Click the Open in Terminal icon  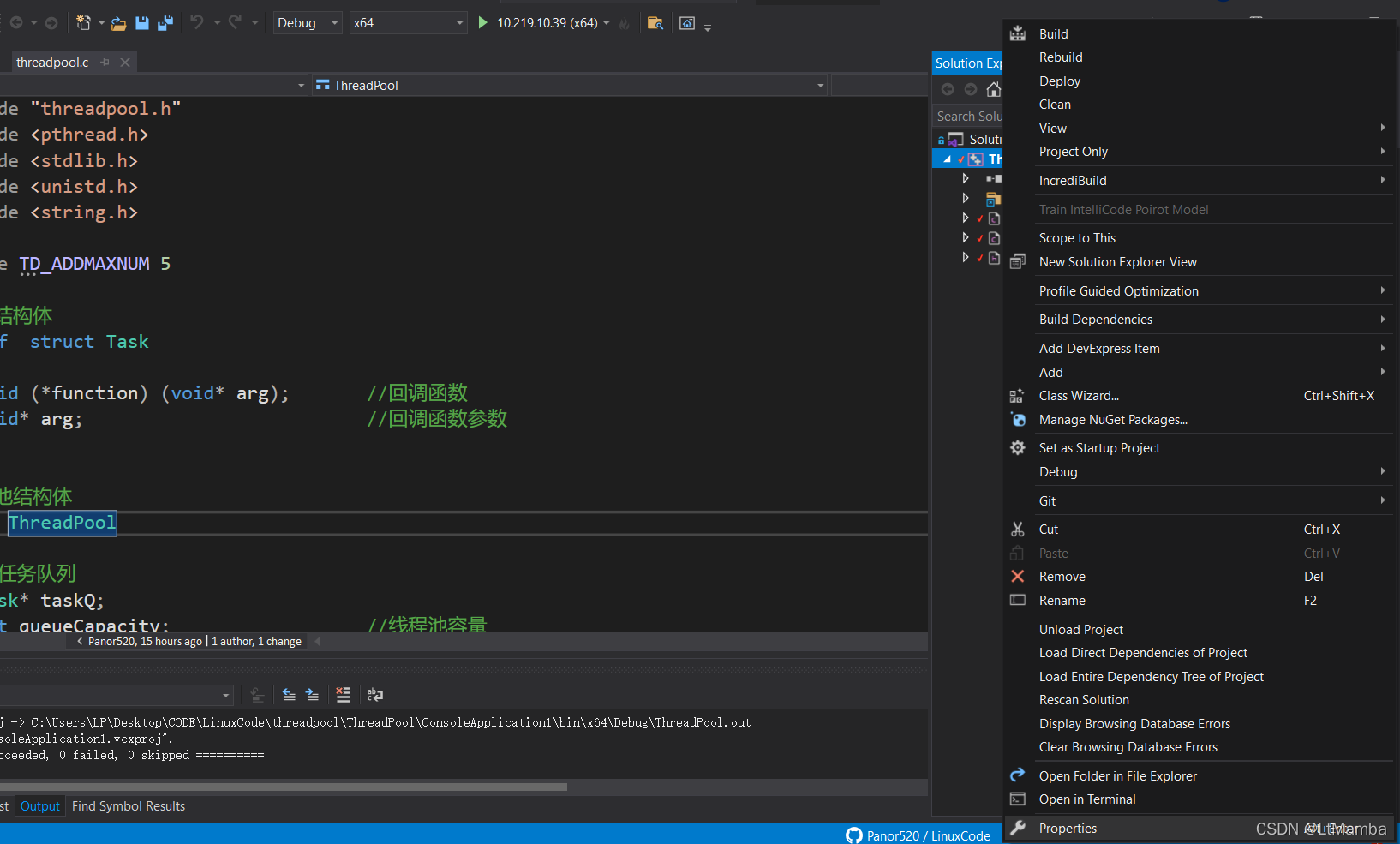1018,799
